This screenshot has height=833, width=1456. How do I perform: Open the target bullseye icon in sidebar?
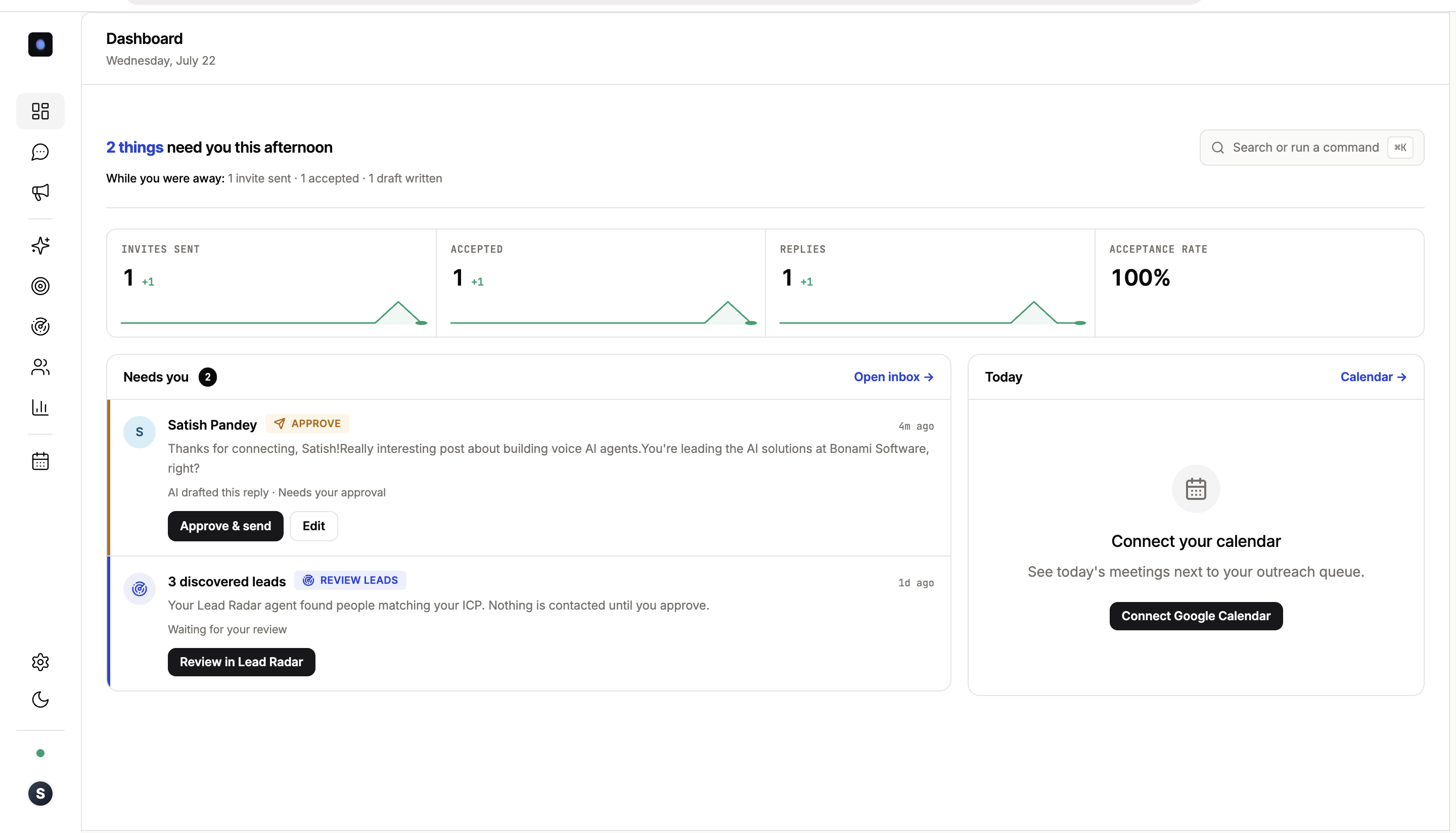click(x=40, y=286)
